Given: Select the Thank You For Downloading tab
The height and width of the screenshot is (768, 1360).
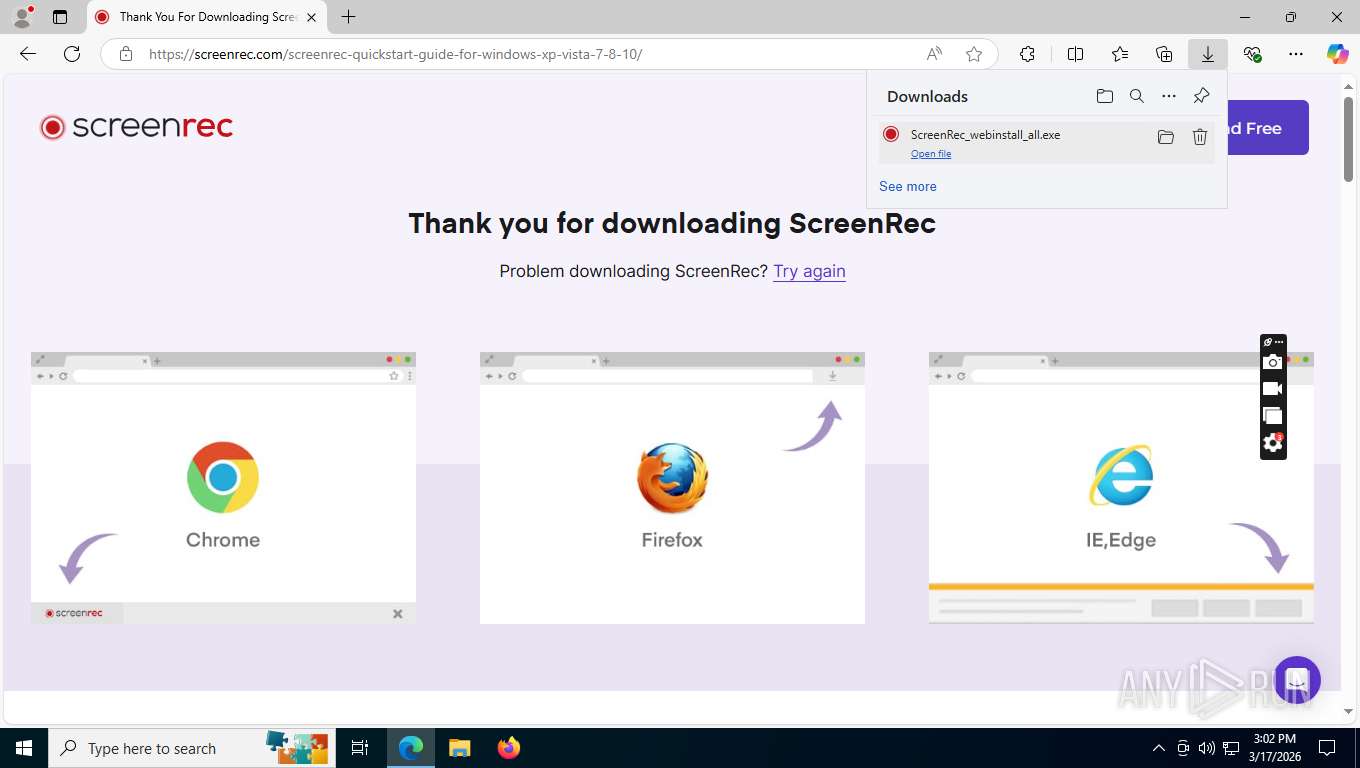Looking at the screenshot, I should click(x=207, y=17).
